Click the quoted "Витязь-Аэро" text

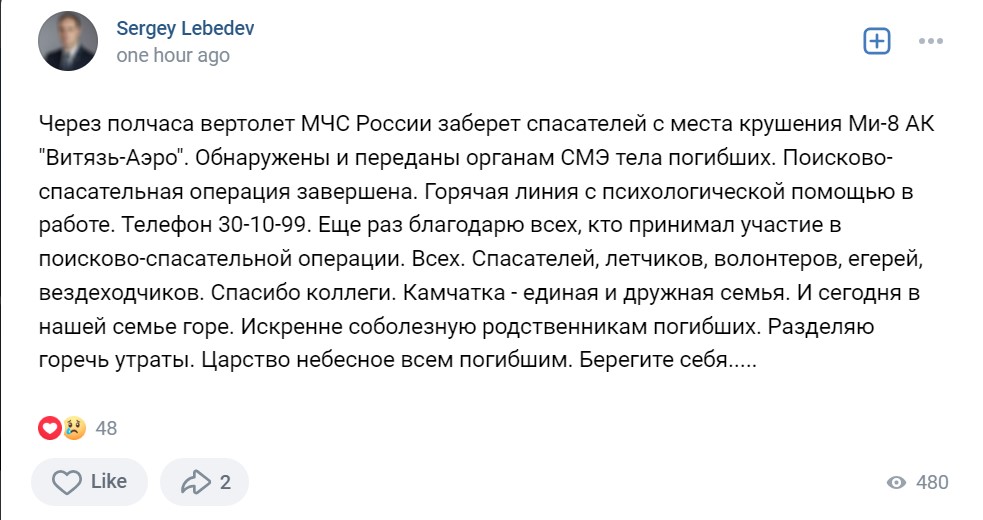113,157
